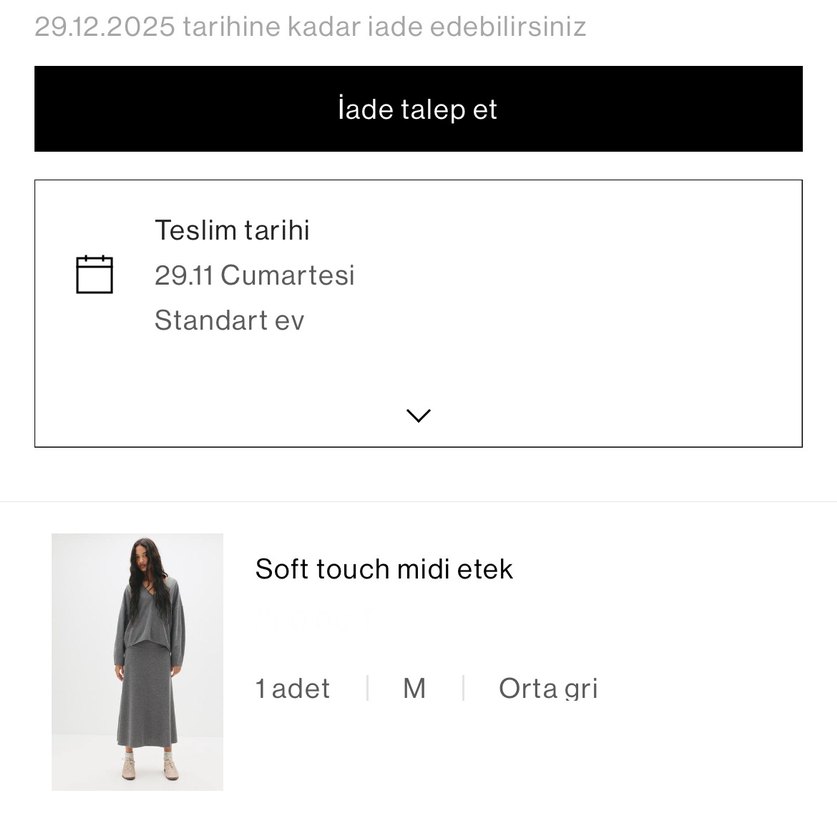Select the delivery date 29.11 Cumartesi
Viewport: 837px width, 820px height.
pyautogui.click(x=255, y=276)
